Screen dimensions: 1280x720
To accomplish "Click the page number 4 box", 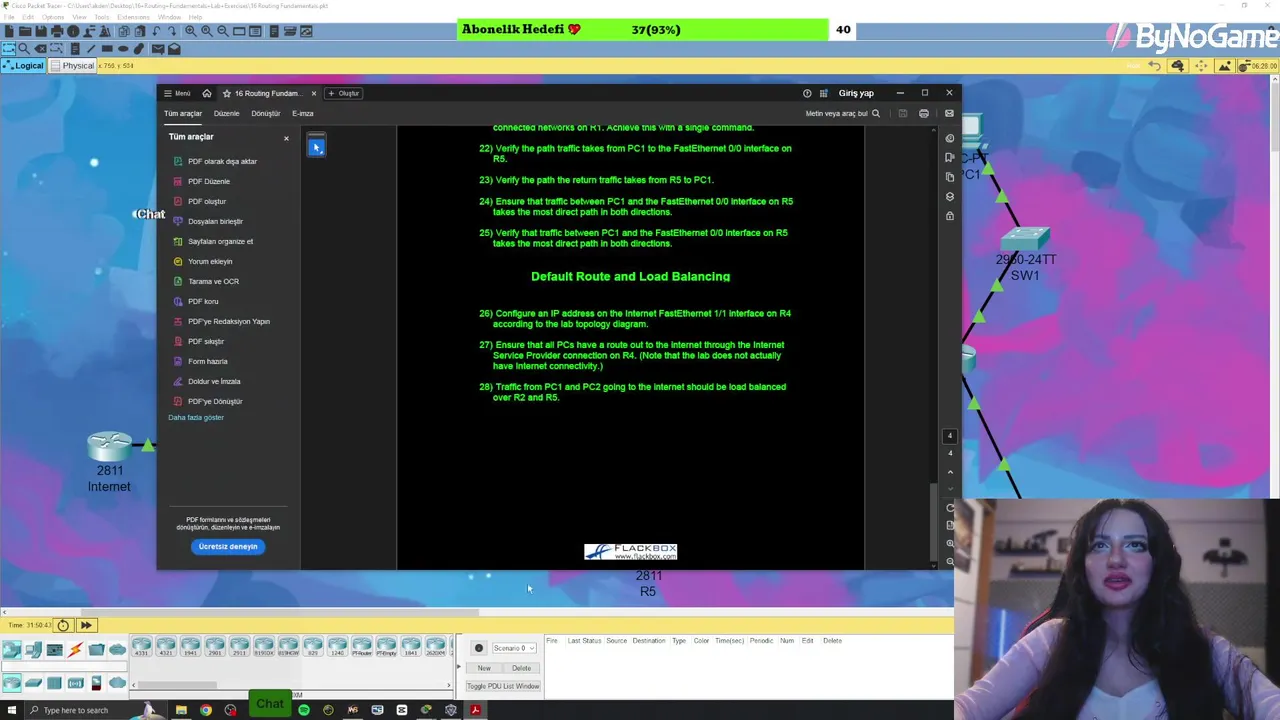I will (950, 436).
